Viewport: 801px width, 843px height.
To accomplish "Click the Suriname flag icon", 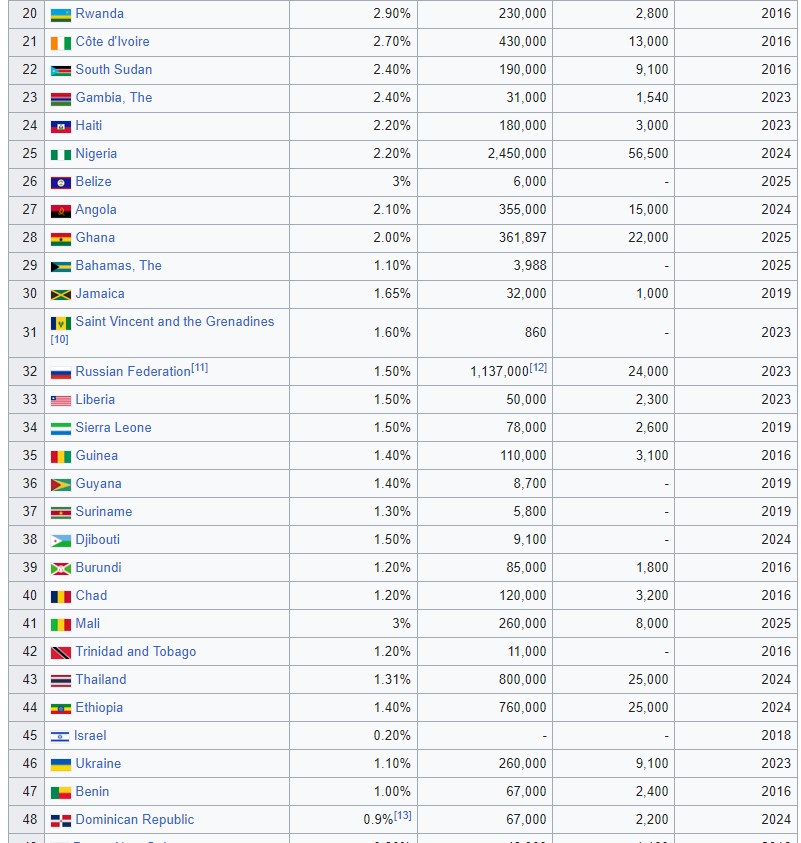I will (x=61, y=512).
